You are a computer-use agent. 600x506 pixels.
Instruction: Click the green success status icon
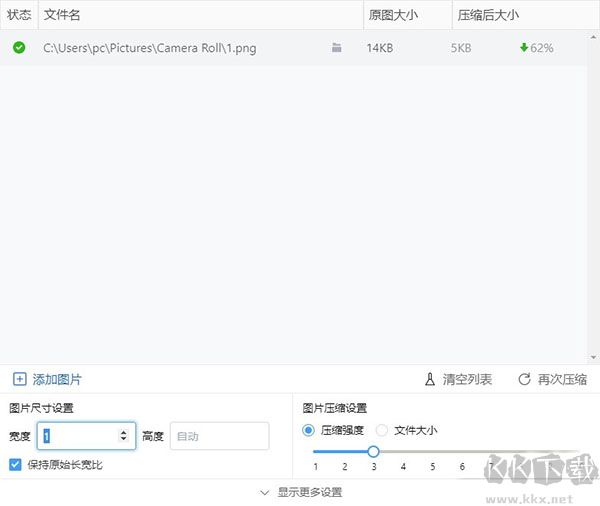point(19,48)
